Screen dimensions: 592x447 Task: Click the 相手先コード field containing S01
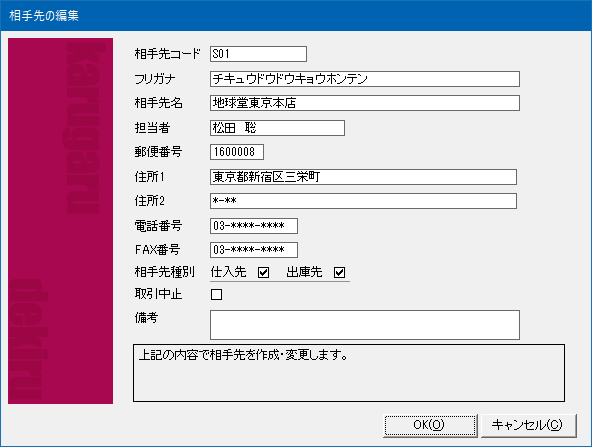click(258, 54)
